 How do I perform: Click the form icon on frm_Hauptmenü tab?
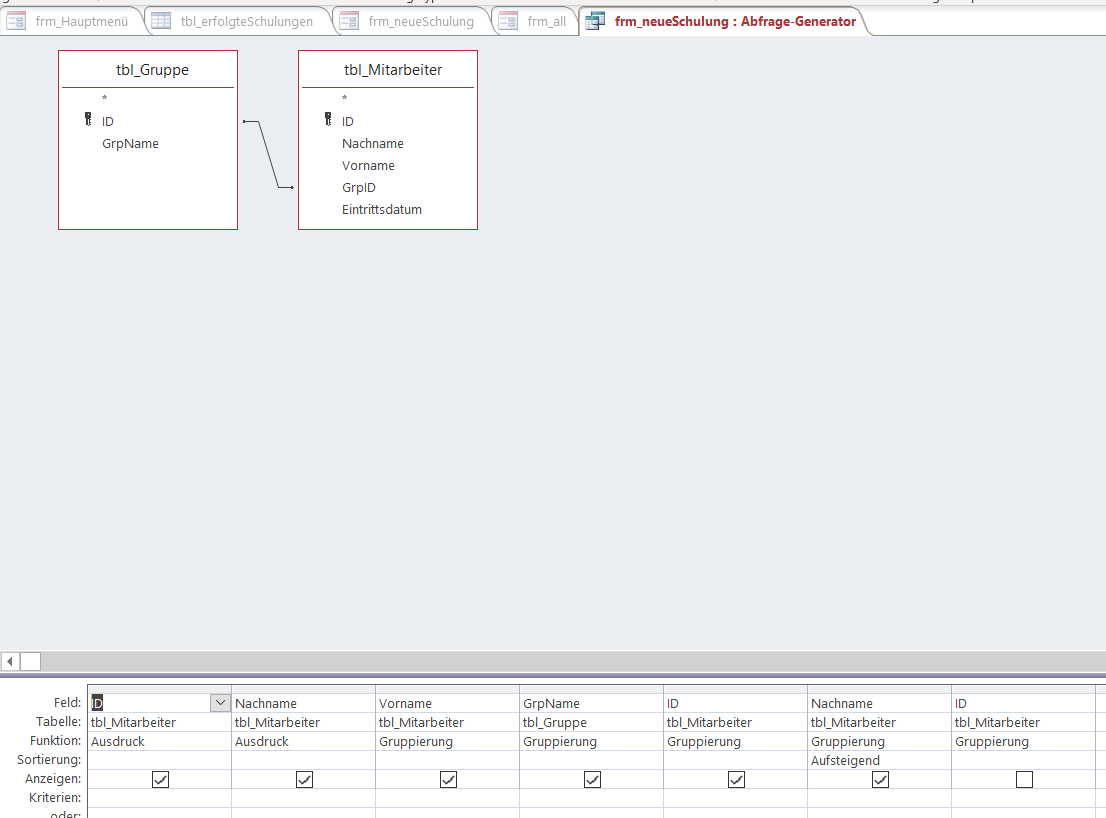pos(16,21)
